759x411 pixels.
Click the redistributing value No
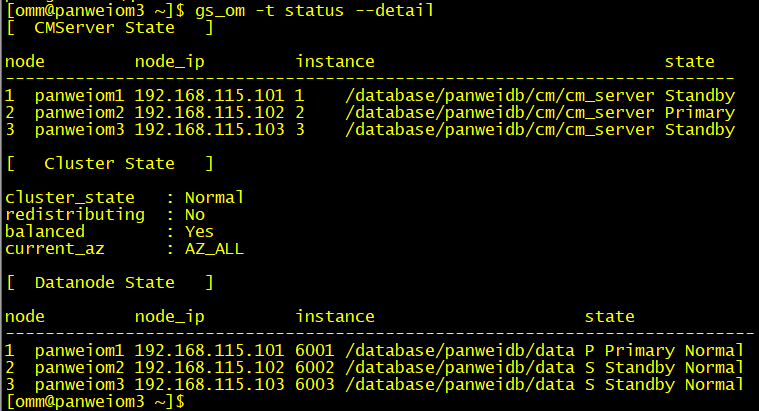[194, 214]
